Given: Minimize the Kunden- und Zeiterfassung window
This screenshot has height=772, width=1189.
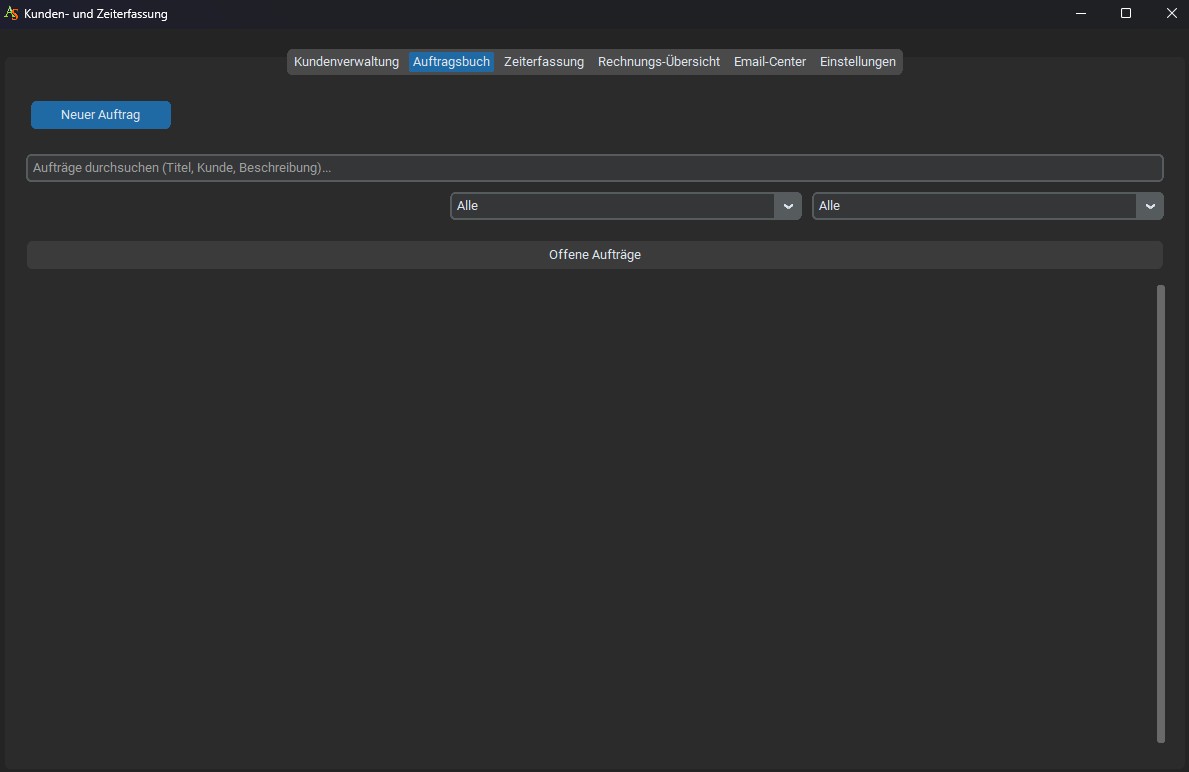Looking at the screenshot, I should tap(1081, 14).
